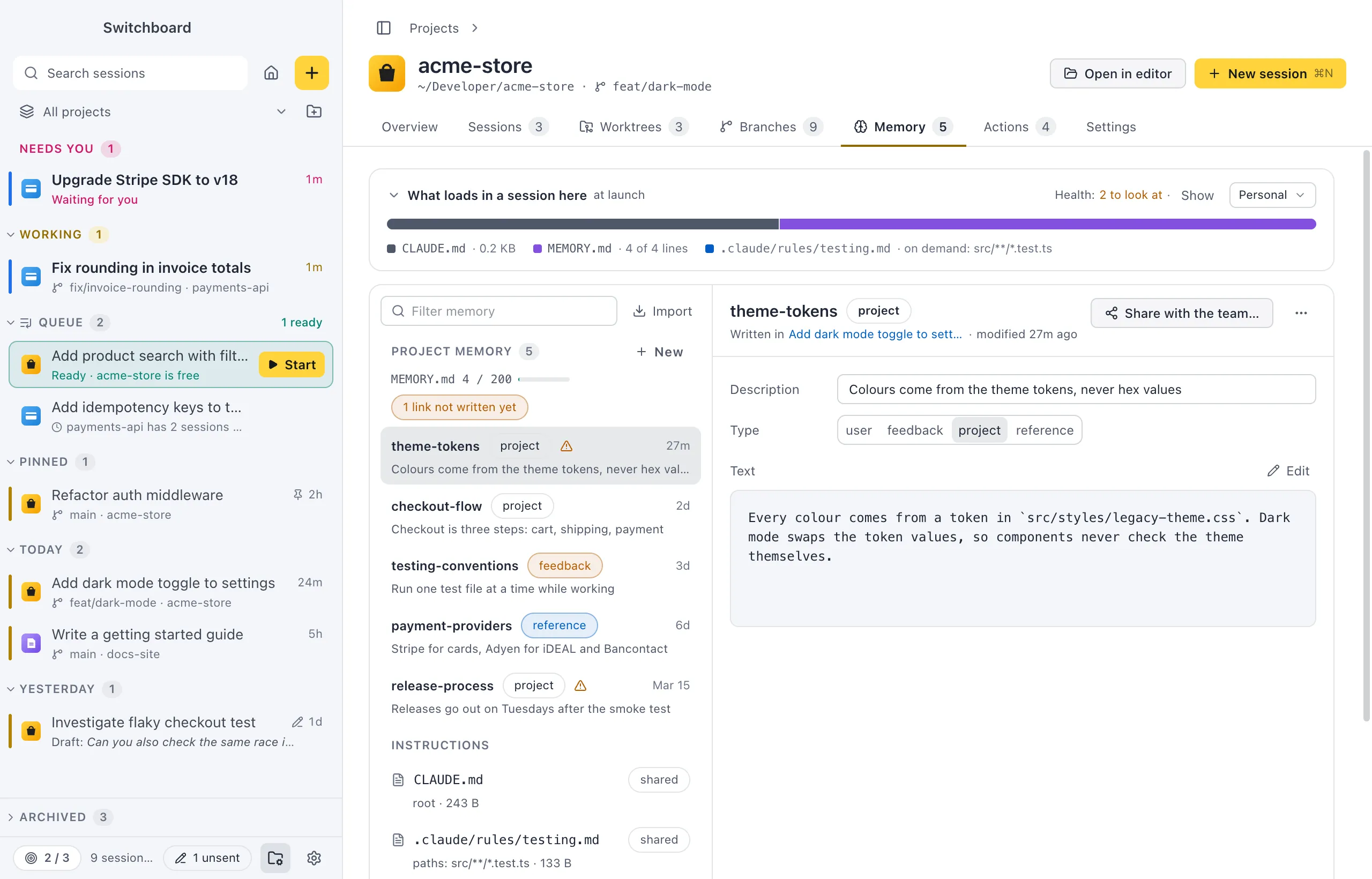Click the pencil Edit icon above the text
Viewport: 1372px width, 879px height.
click(1273, 471)
